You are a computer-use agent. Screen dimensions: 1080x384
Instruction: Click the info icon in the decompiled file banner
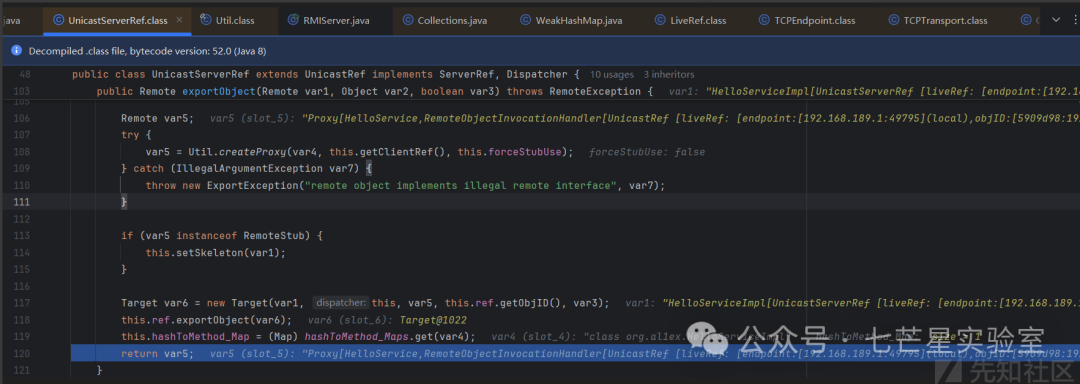[x=17, y=51]
